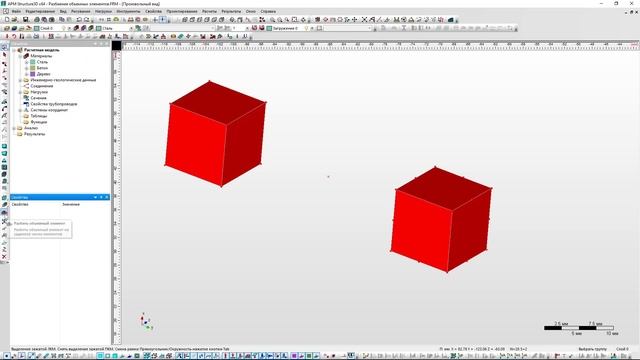Select the arrow selection tool in left toolbar
Viewport: 640px width, 360px height.
[x=4, y=55]
